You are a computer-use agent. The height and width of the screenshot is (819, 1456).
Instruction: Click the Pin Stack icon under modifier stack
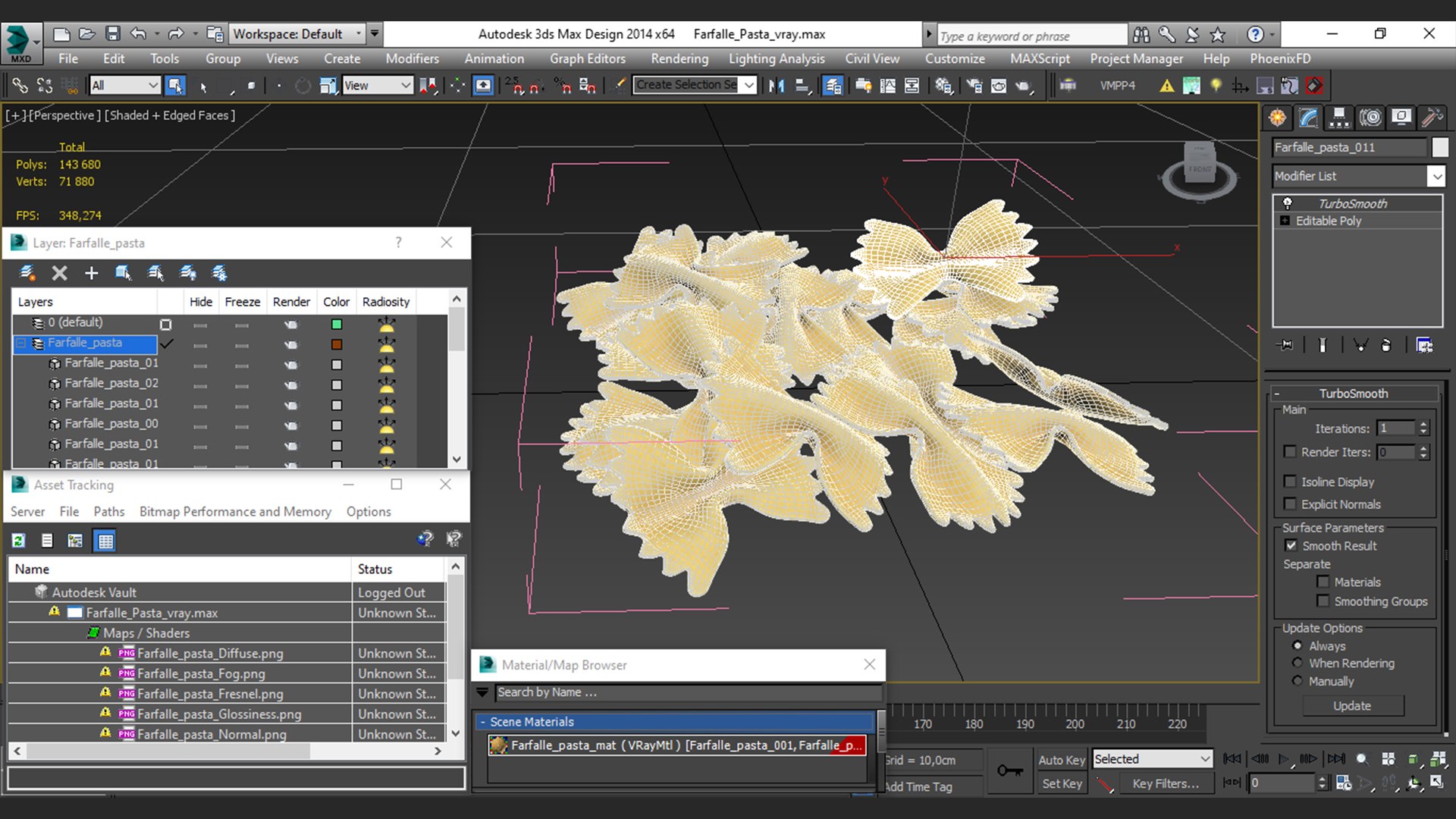[1285, 345]
